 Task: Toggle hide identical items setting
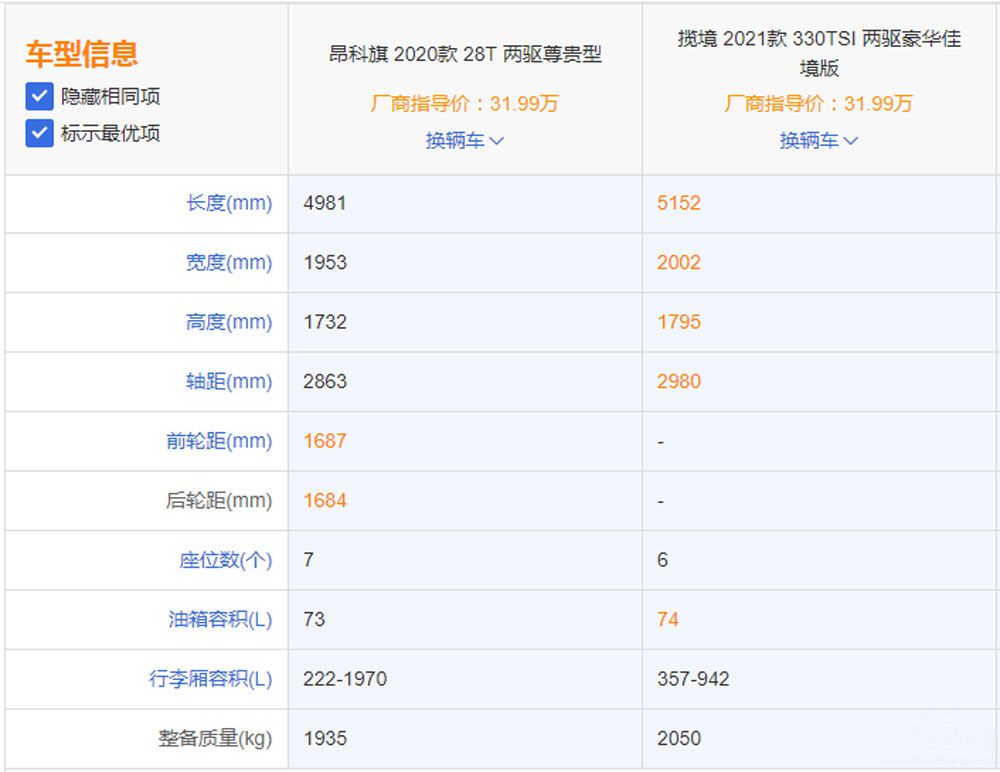point(38,96)
